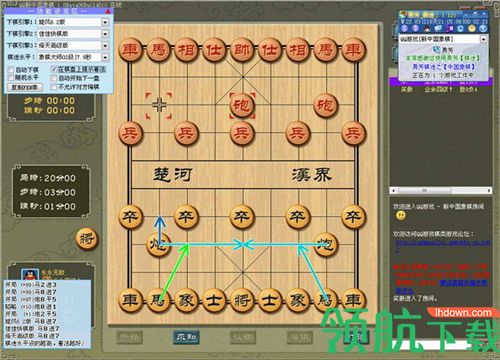
Task: Enable the 不允许对方悔棋 checkbox
Action: click(x=54, y=87)
